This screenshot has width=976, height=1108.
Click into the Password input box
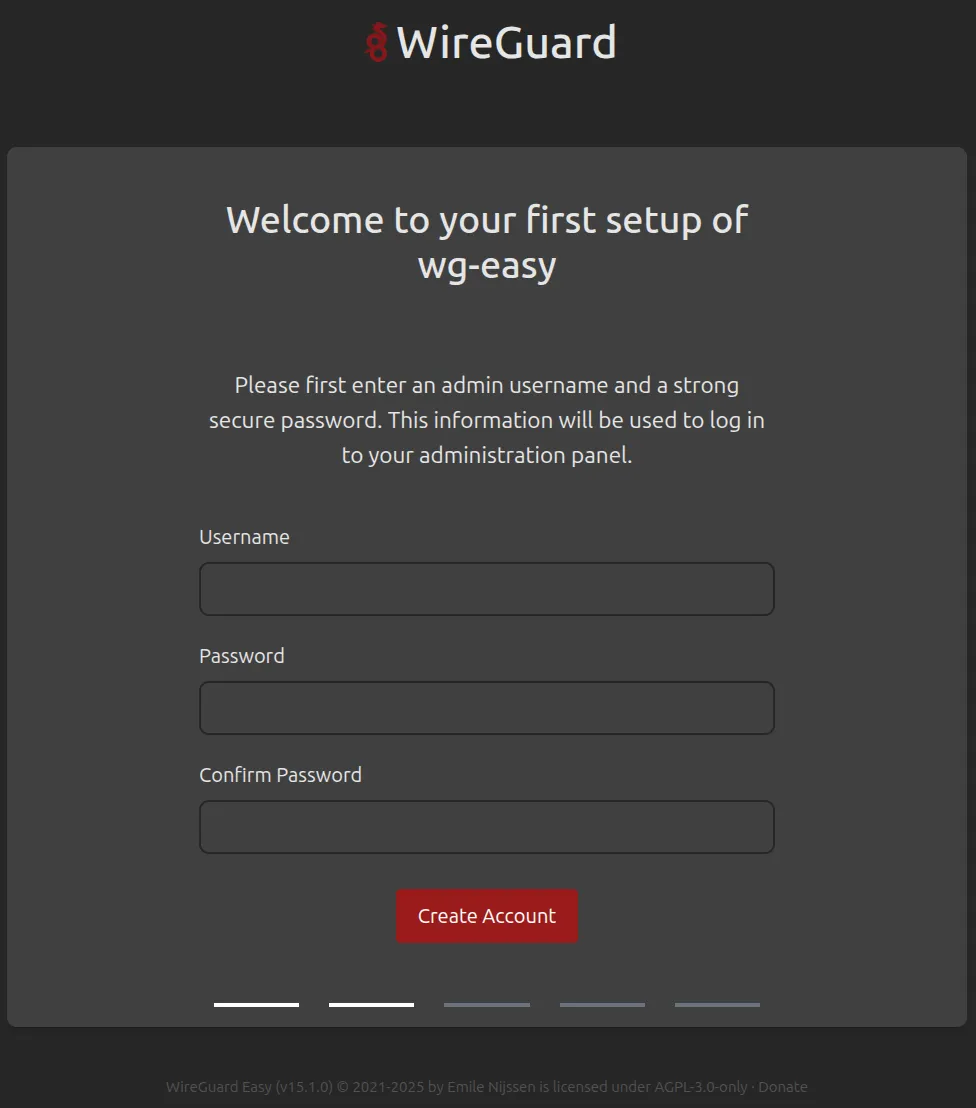(487, 708)
